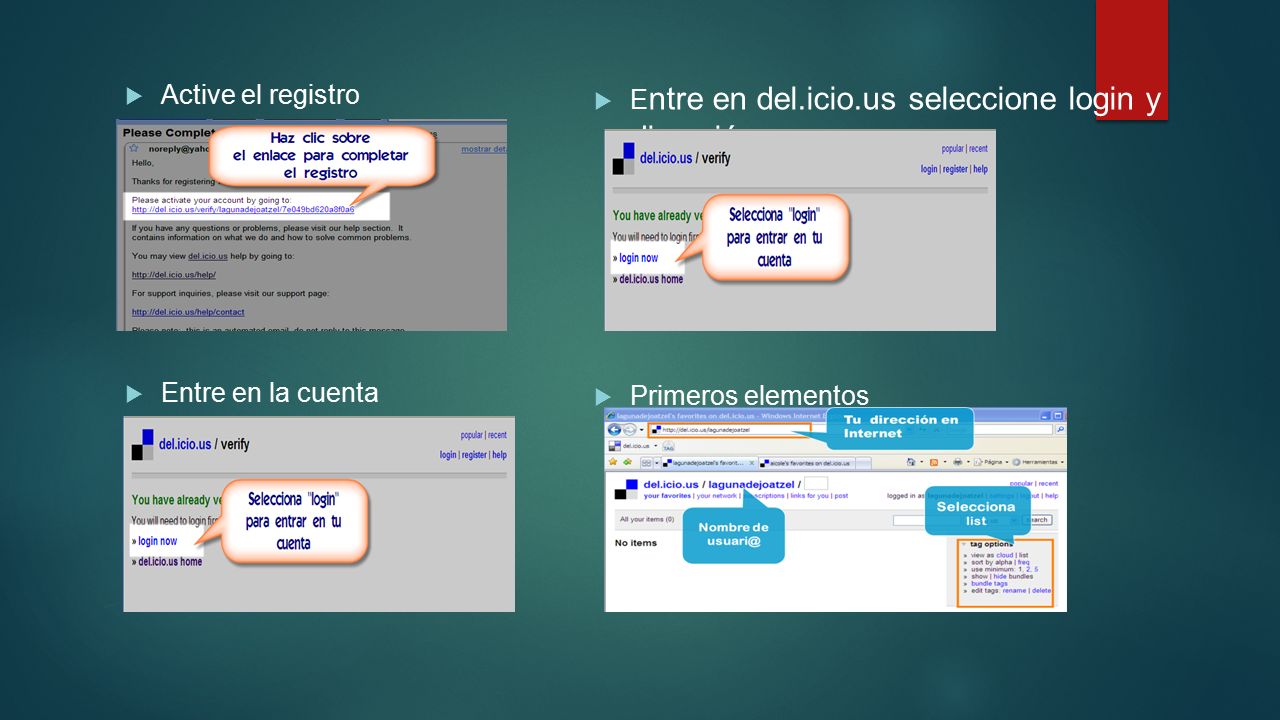Open a new blank browser tab
The image size is (1280, 720).
(863, 463)
